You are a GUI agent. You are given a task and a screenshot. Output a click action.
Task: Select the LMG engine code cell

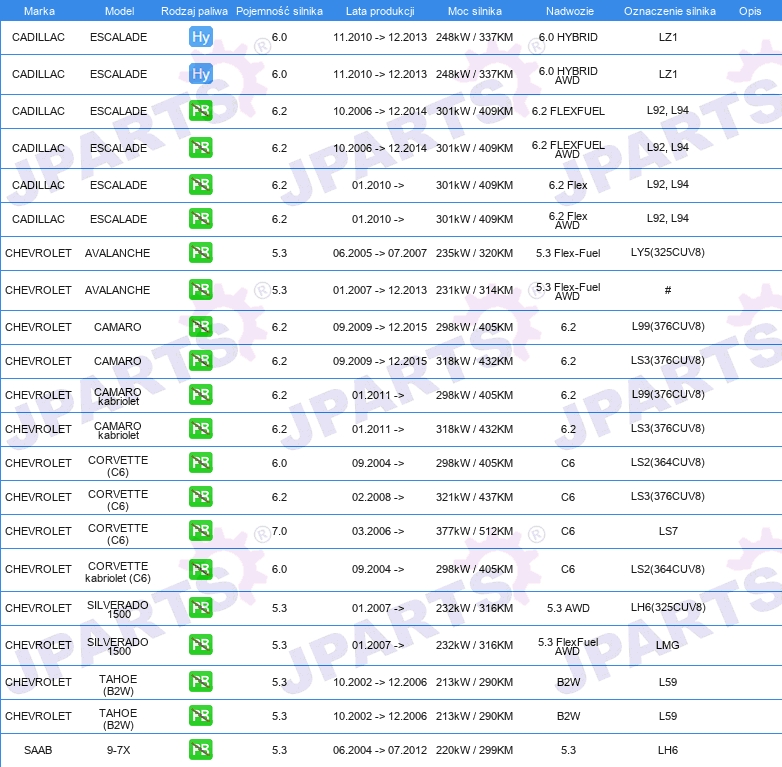pyautogui.click(x=667, y=645)
